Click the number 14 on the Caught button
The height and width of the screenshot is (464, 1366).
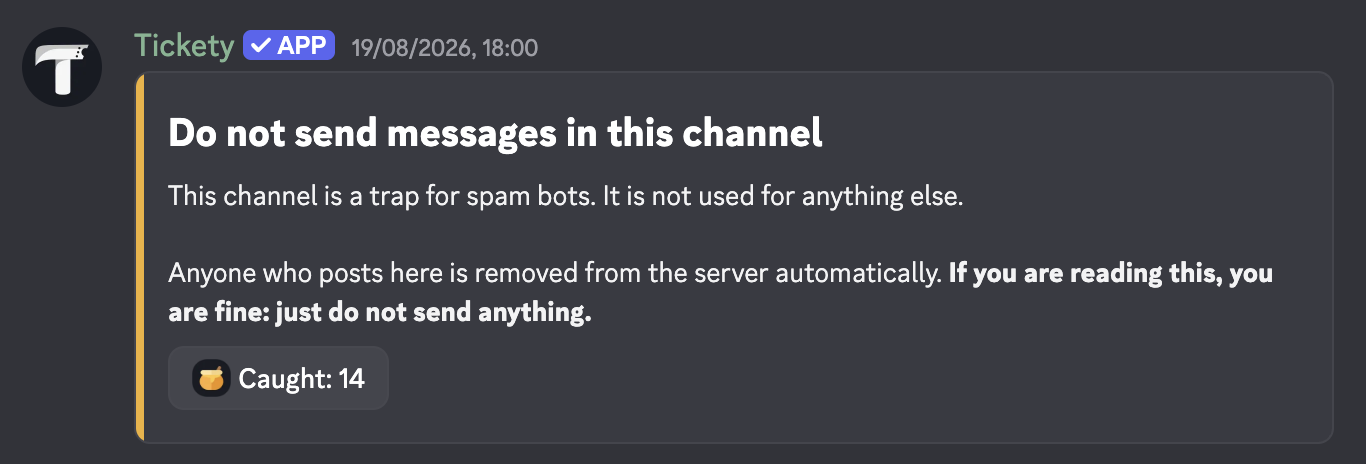tap(351, 379)
